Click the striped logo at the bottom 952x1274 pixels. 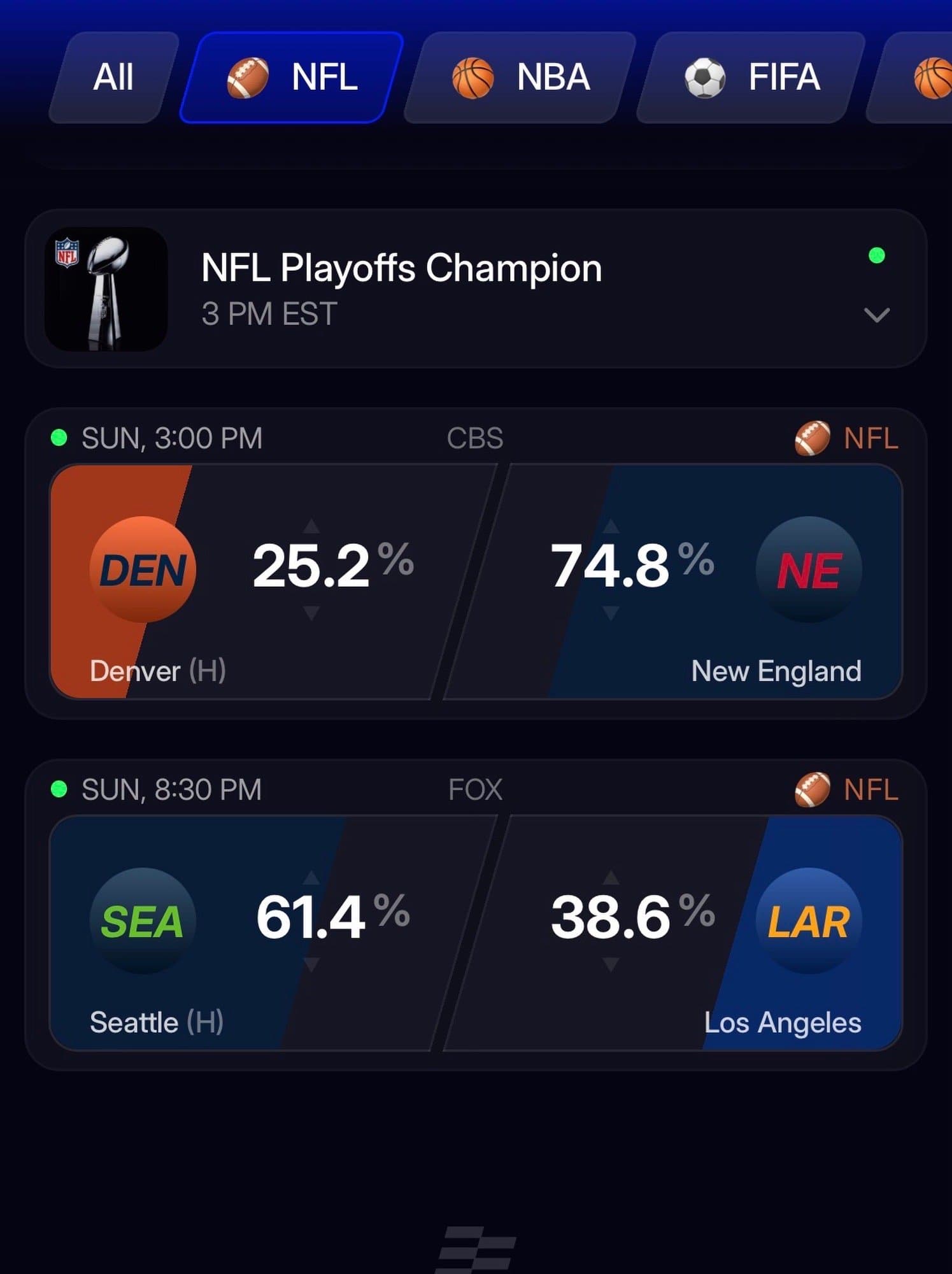[x=476, y=1249]
